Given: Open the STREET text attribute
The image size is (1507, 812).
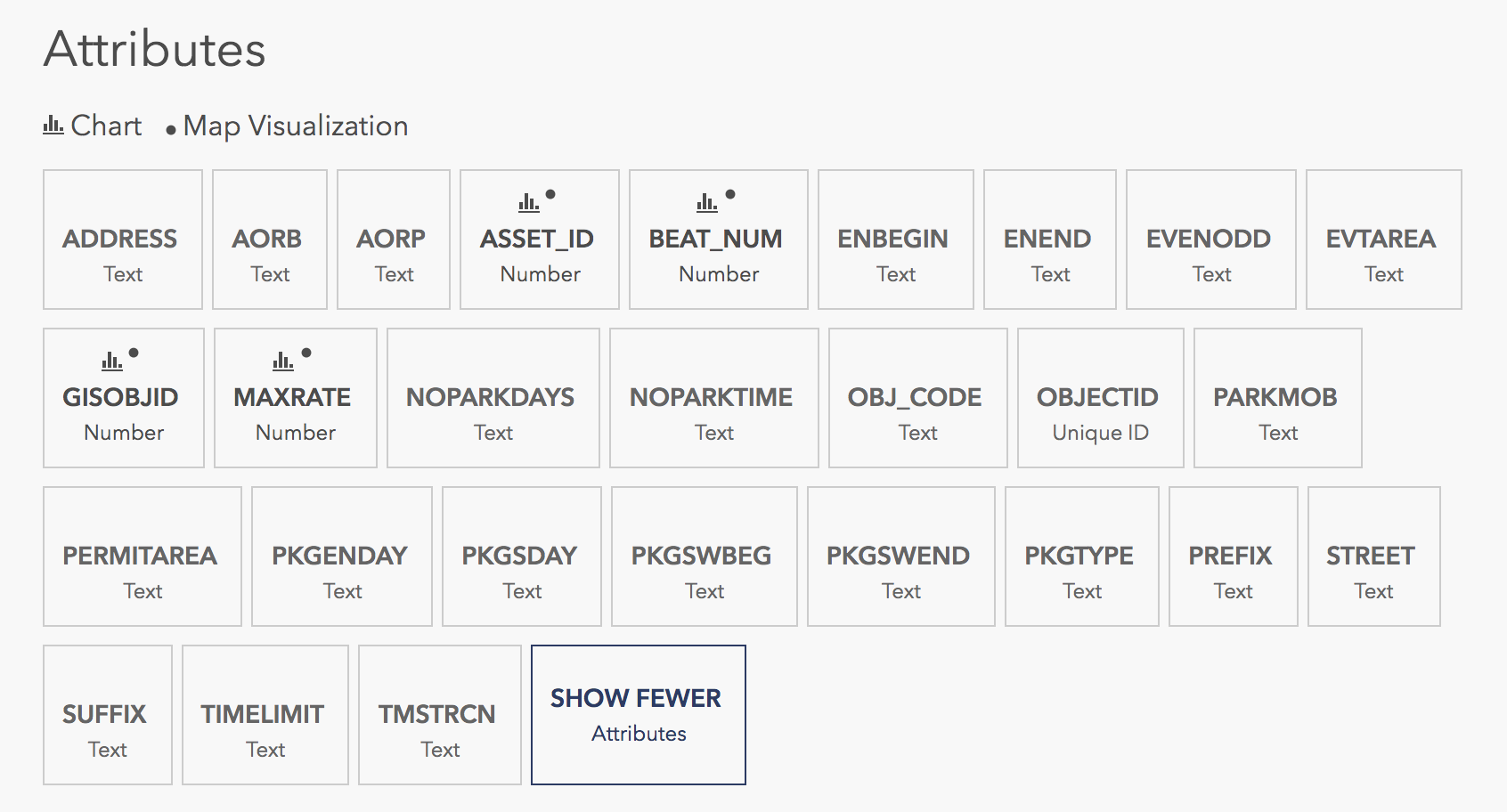Looking at the screenshot, I should pyautogui.click(x=1373, y=557).
